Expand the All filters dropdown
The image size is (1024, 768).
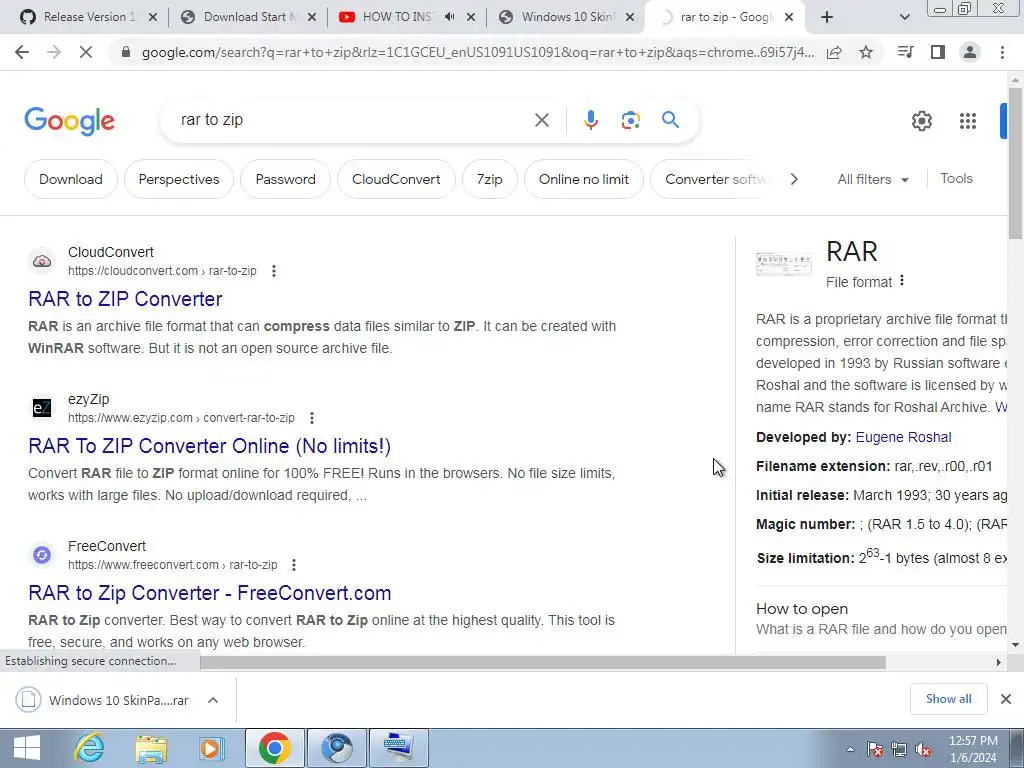coord(873,179)
